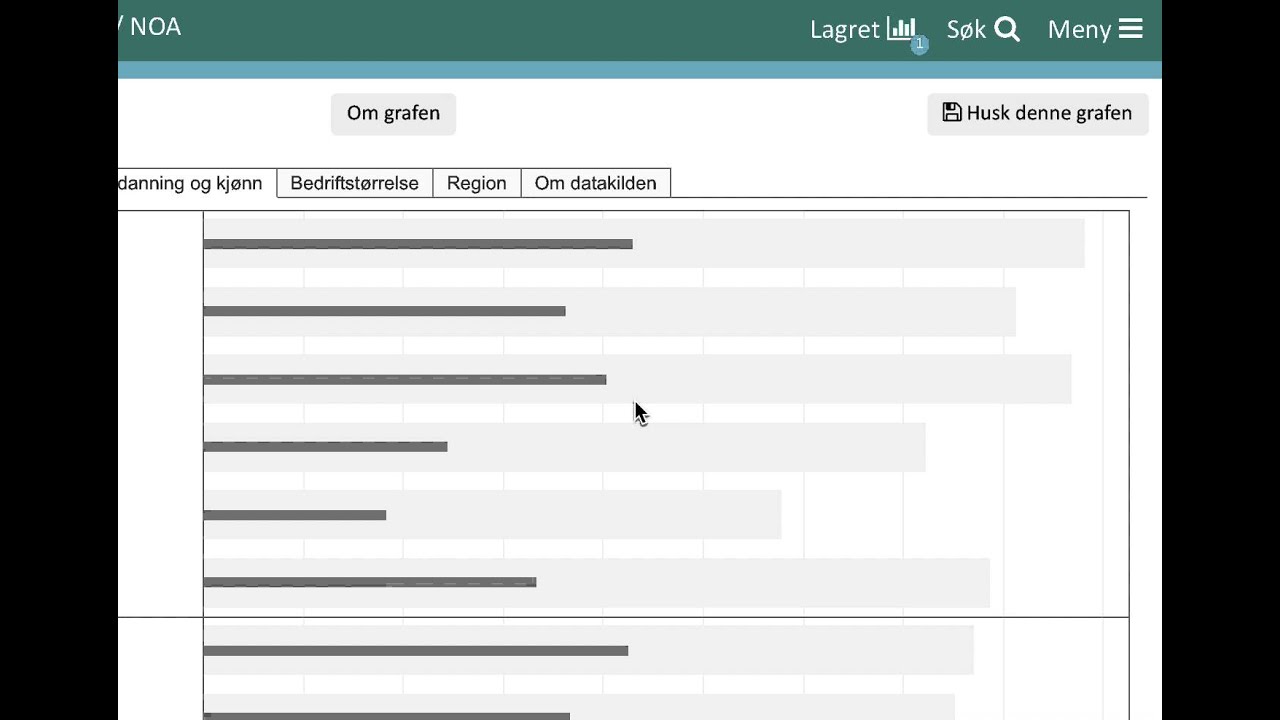The width and height of the screenshot is (1280, 720).
Task: Select the Region tab
Action: pos(476,183)
